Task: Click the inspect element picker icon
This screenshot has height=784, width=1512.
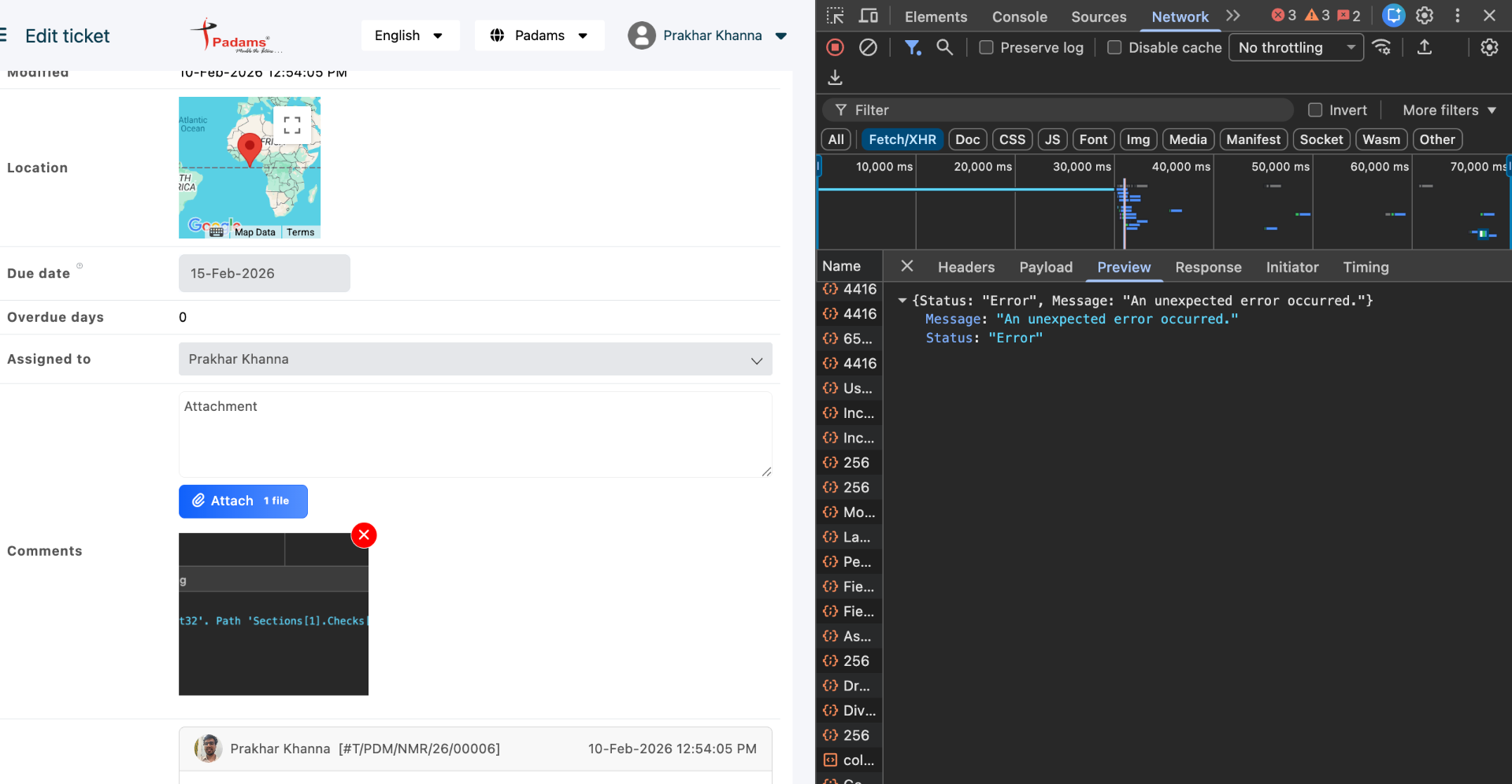Action: 836,16
